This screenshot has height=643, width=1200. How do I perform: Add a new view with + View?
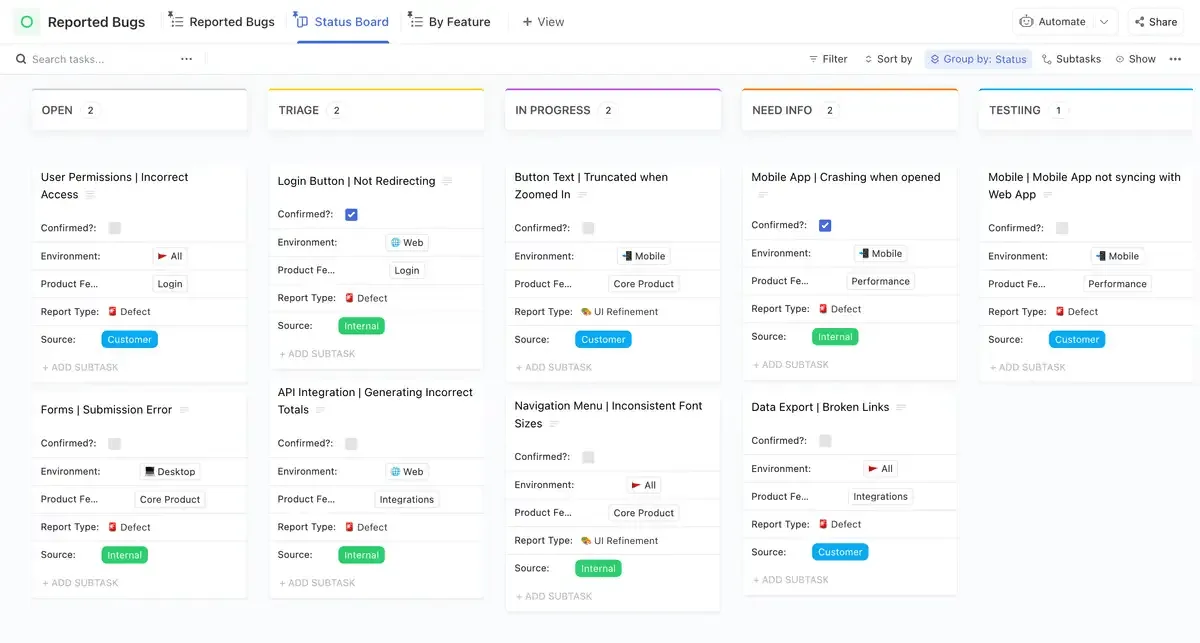543,21
